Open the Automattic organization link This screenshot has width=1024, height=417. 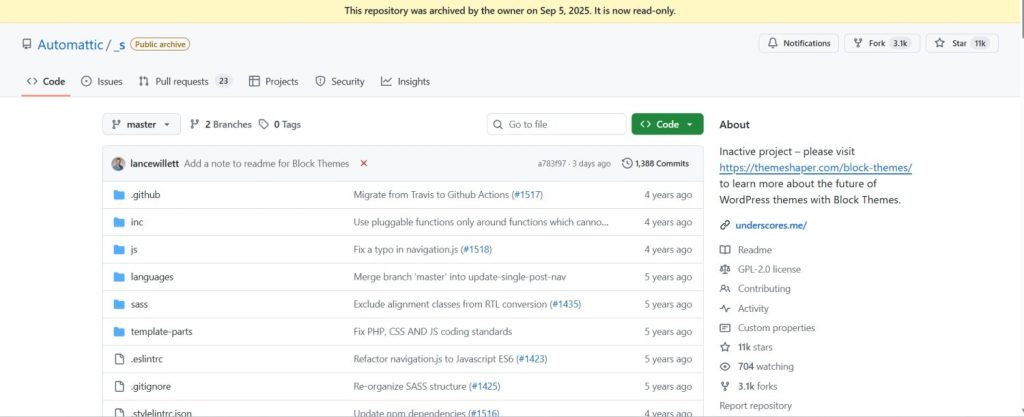tap(71, 44)
